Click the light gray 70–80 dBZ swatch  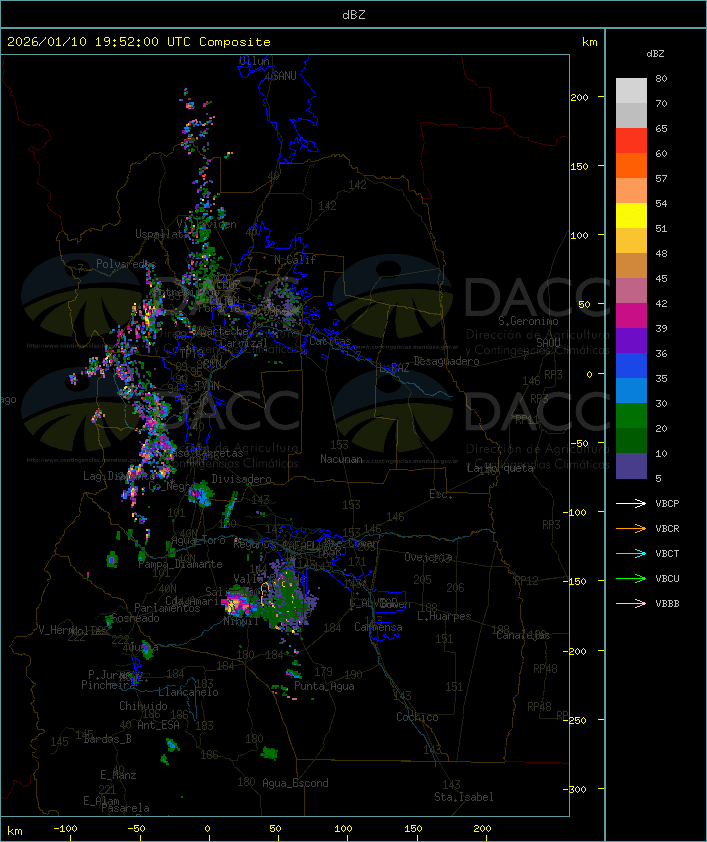click(x=631, y=91)
